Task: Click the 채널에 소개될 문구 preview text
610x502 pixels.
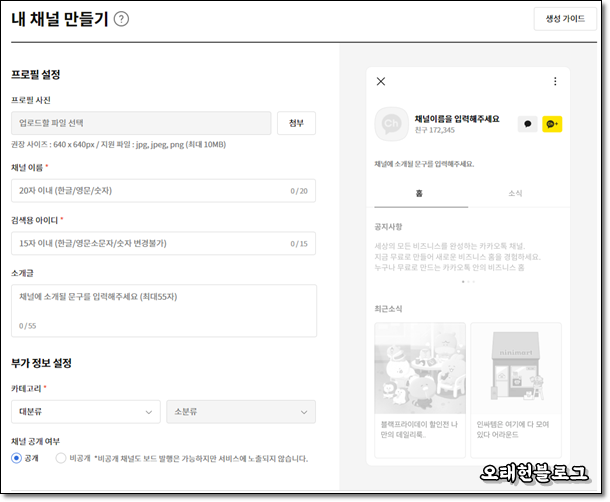Action: pyautogui.click(x=424, y=164)
